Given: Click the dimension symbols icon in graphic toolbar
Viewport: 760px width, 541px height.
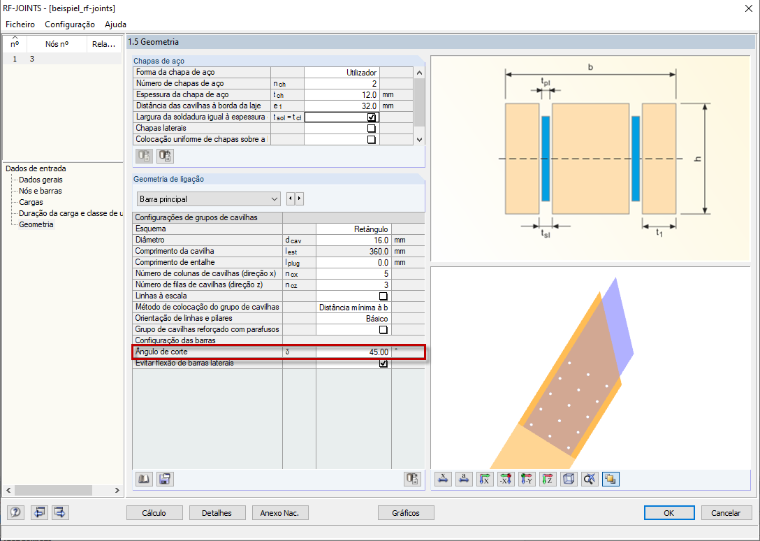Looking at the screenshot, I should click(x=443, y=479).
